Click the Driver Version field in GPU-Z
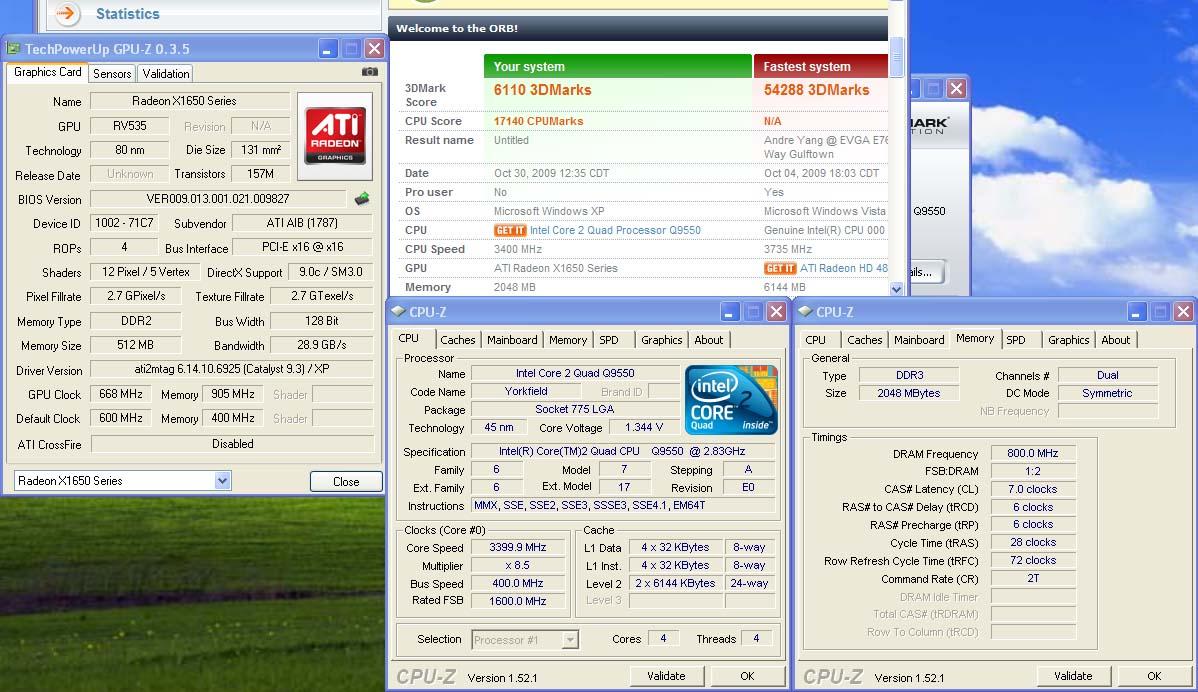 click(232, 369)
